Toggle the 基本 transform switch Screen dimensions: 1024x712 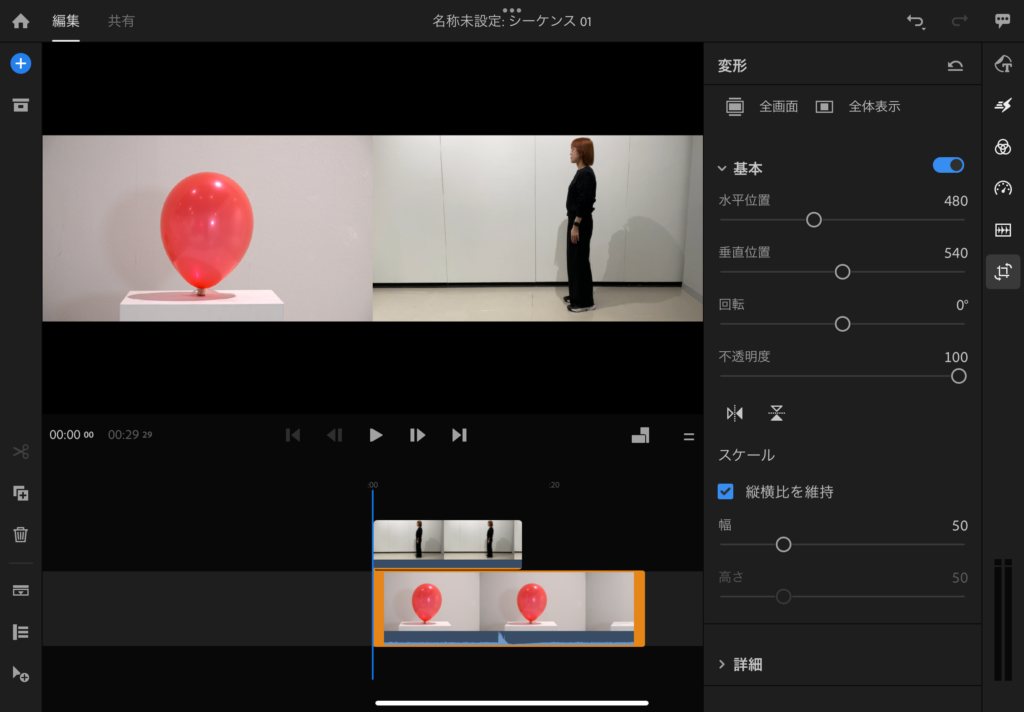click(948, 165)
